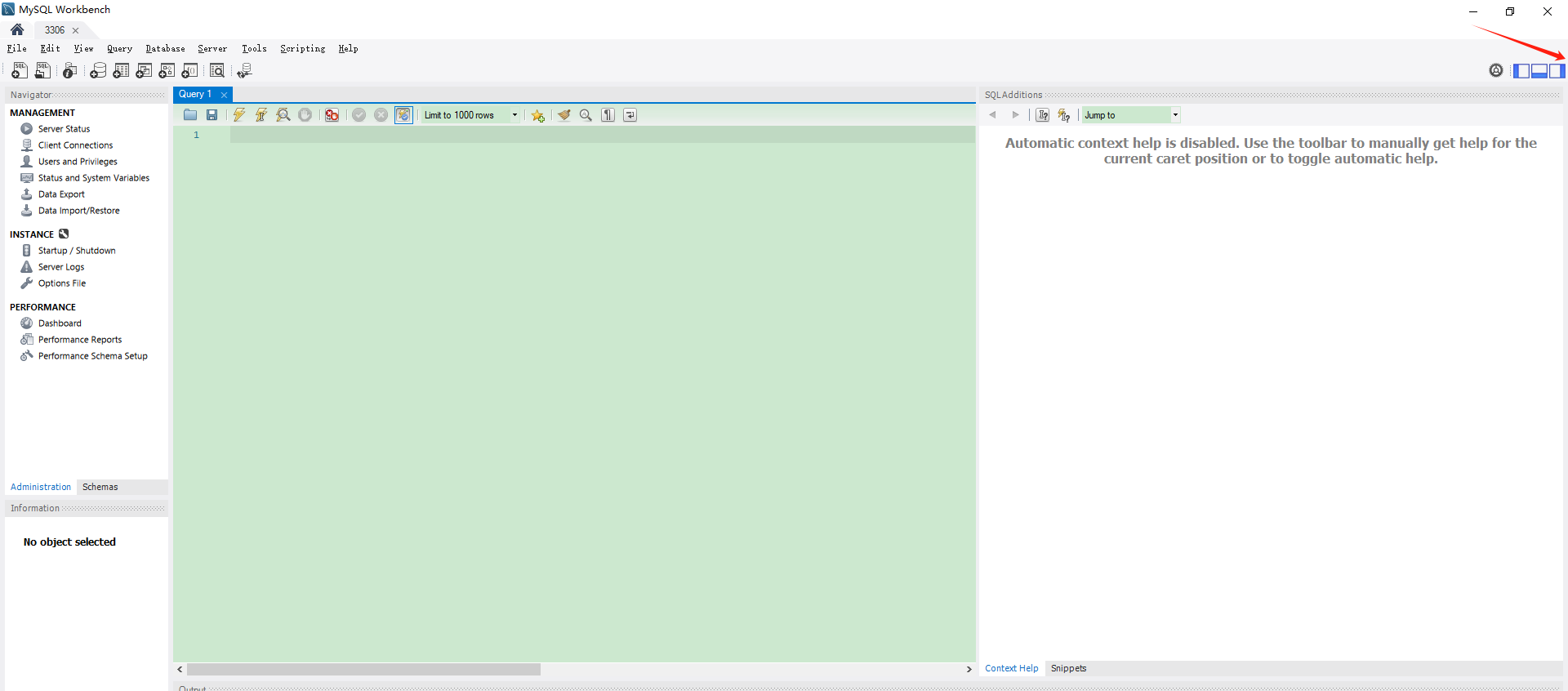Viewport: 1568px width, 691px height.
Task: Create a new function icon
Action: [189, 71]
